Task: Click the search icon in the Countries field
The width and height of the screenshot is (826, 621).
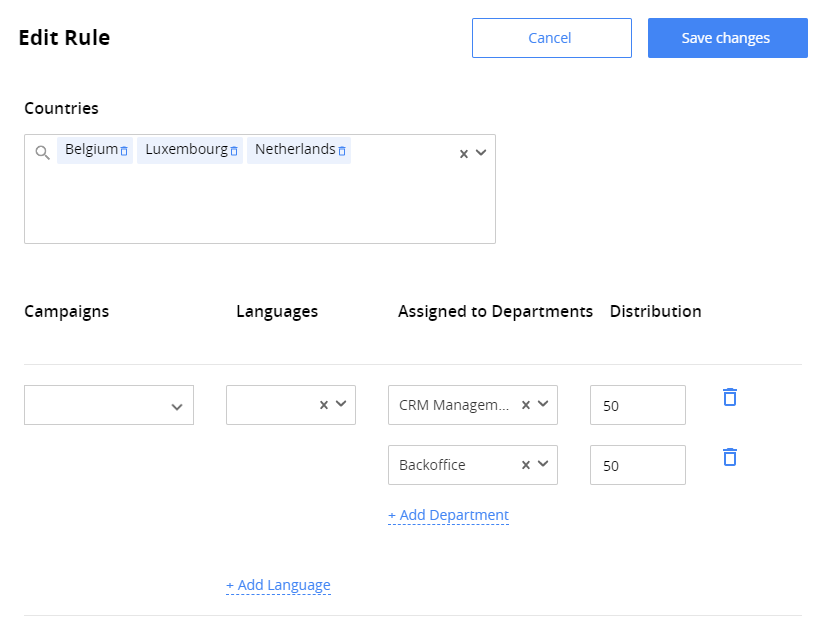Action: click(x=40, y=152)
